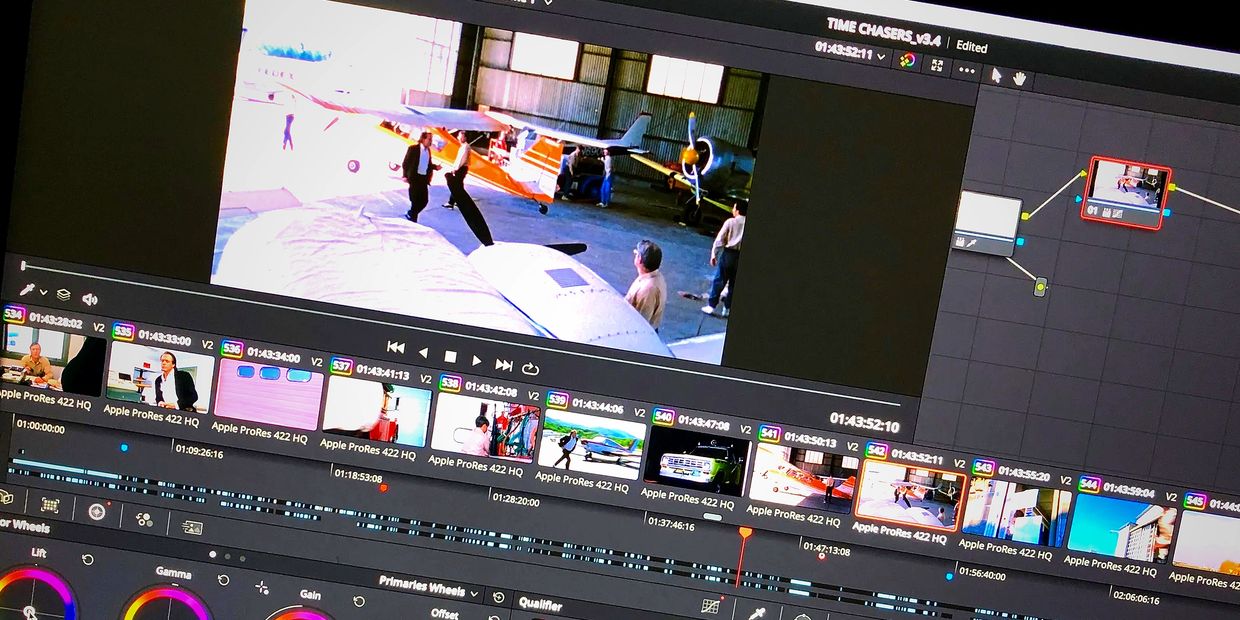Open the Color Match palette icon
The image size is (1240, 620).
click(x=49, y=504)
